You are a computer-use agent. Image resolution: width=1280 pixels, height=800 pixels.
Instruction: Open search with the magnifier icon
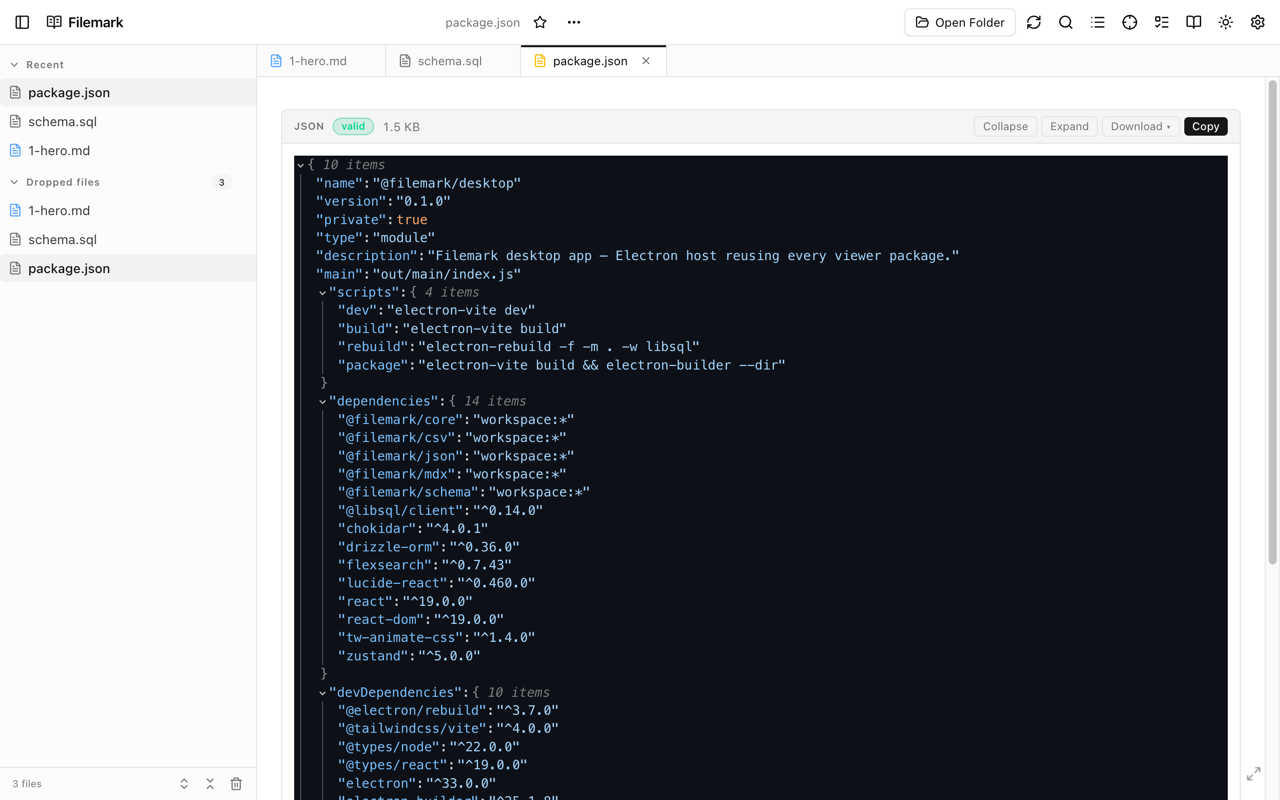1066,22
